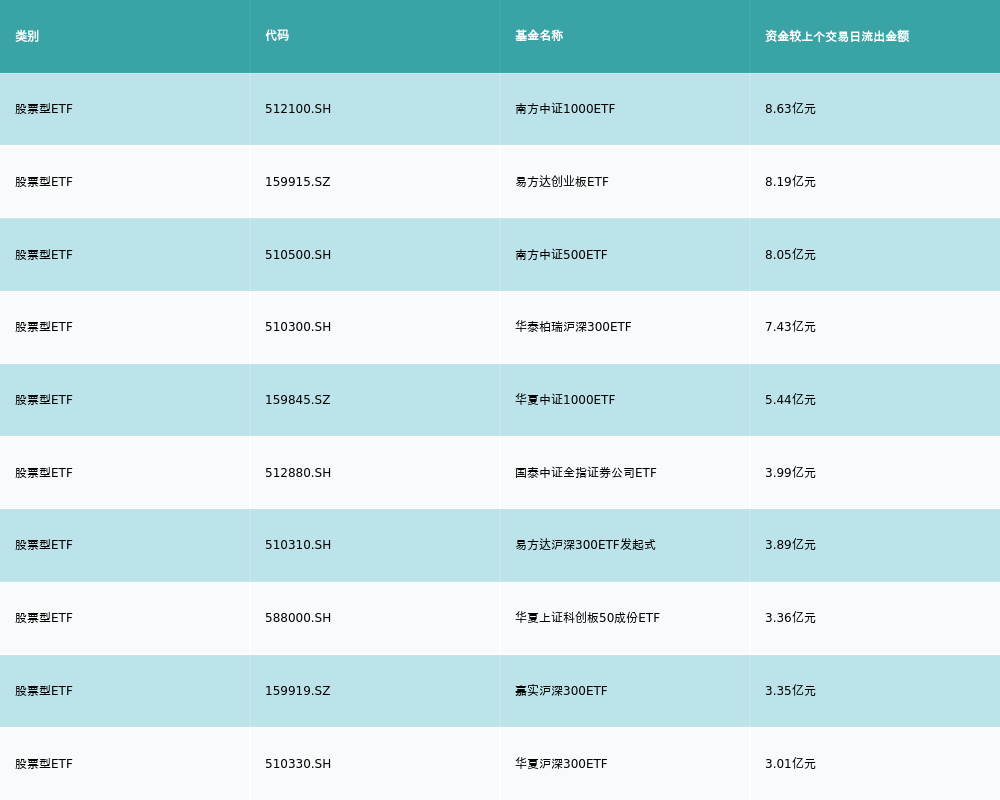Viewport: 1000px width, 800px height.
Task: Select code 588000.SH
Action: 298,618
